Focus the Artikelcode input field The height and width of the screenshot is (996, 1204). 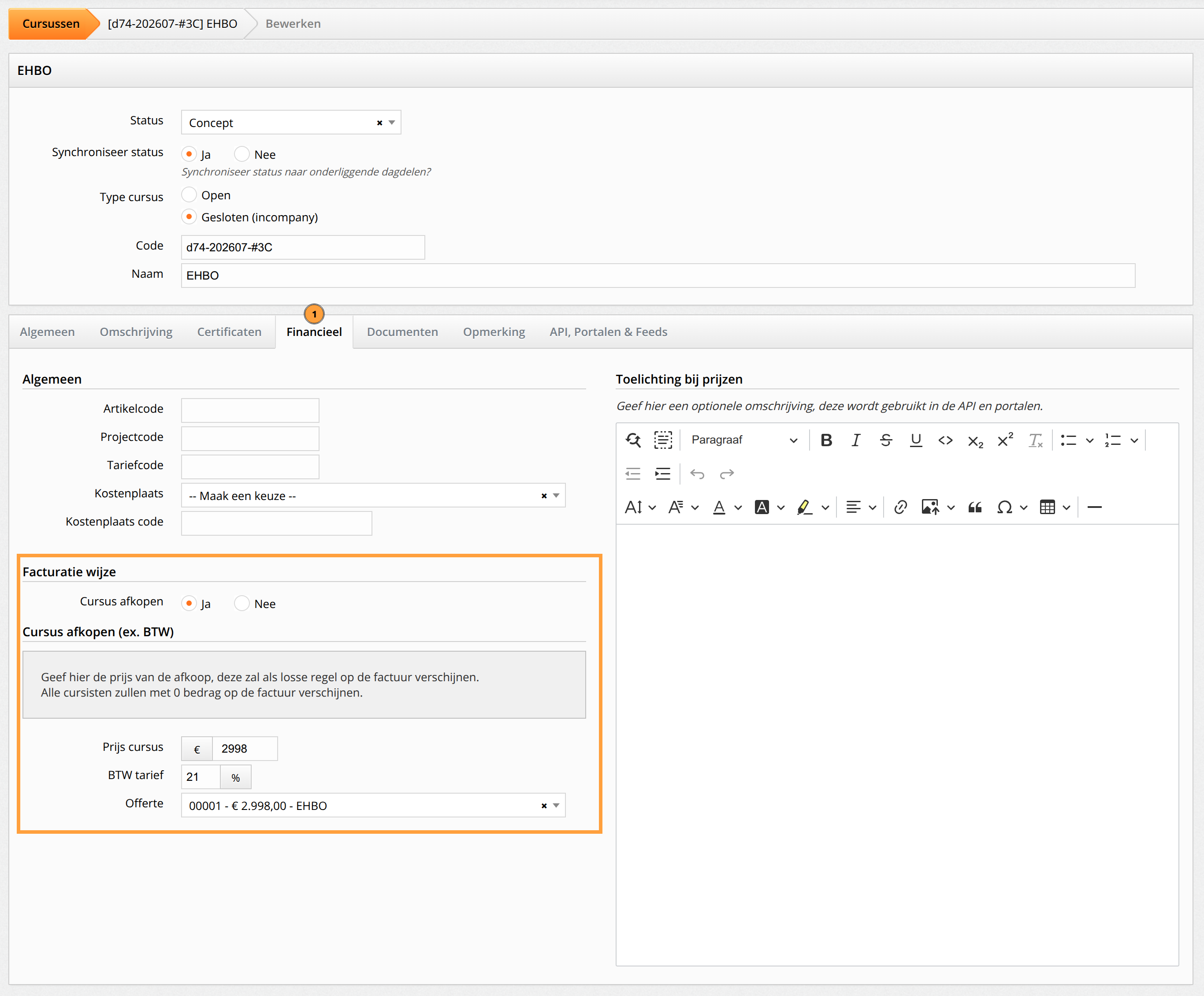pyautogui.click(x=250, y=410)
